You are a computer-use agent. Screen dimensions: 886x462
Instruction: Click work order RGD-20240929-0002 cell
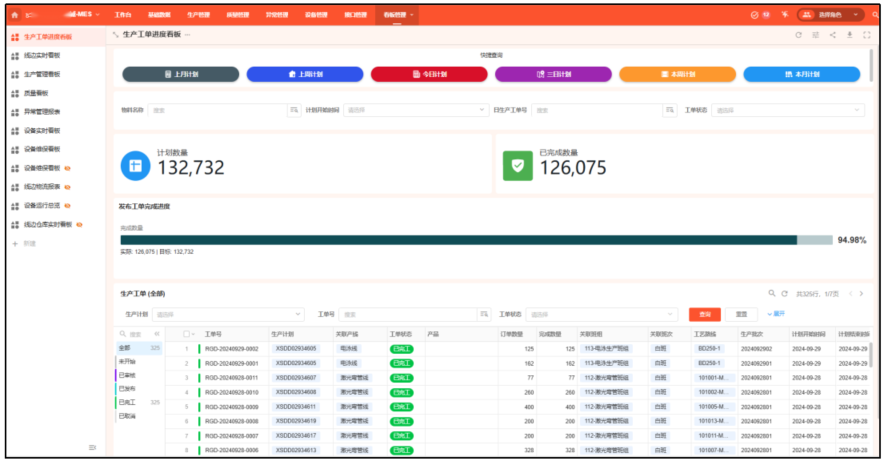(232, 349)
